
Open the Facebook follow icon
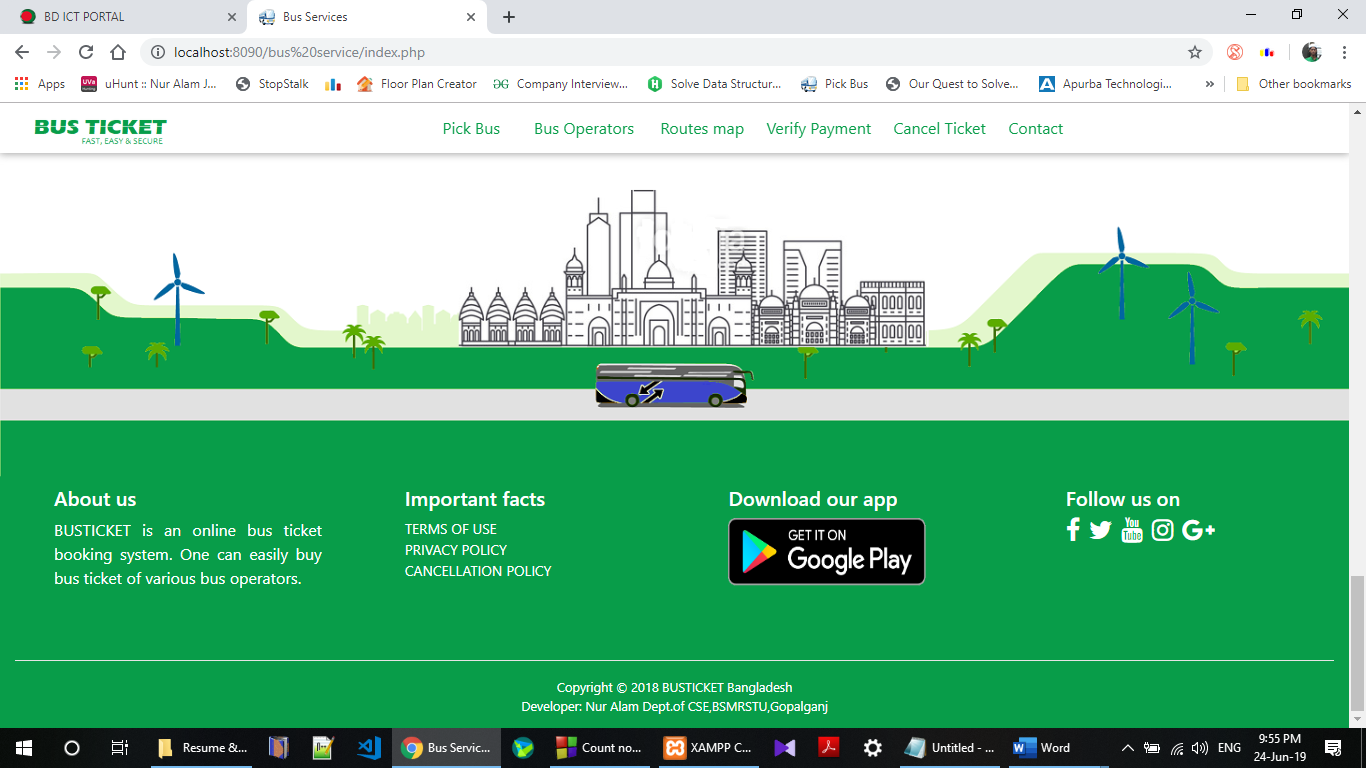(x=1073, y=530)
